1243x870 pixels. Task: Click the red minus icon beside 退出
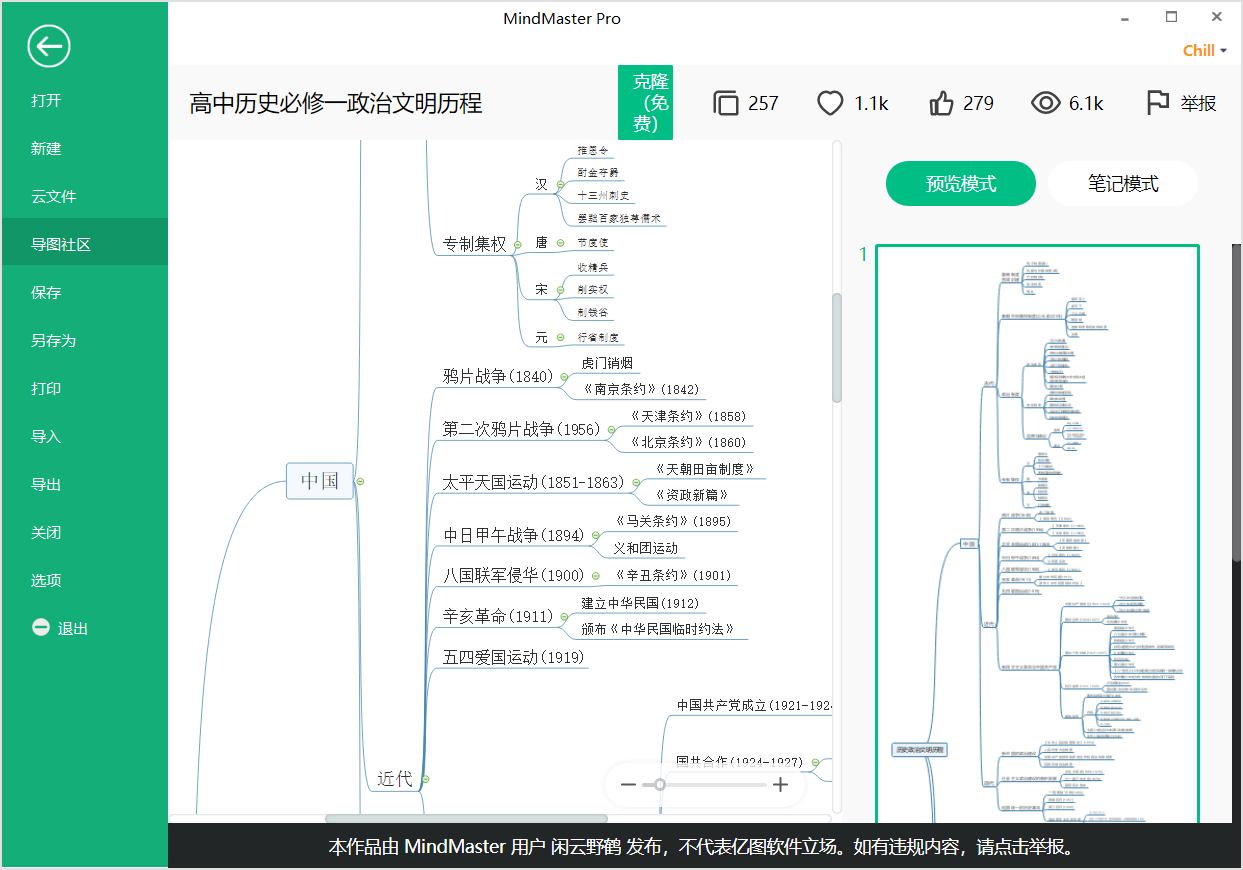click(41, 628)
